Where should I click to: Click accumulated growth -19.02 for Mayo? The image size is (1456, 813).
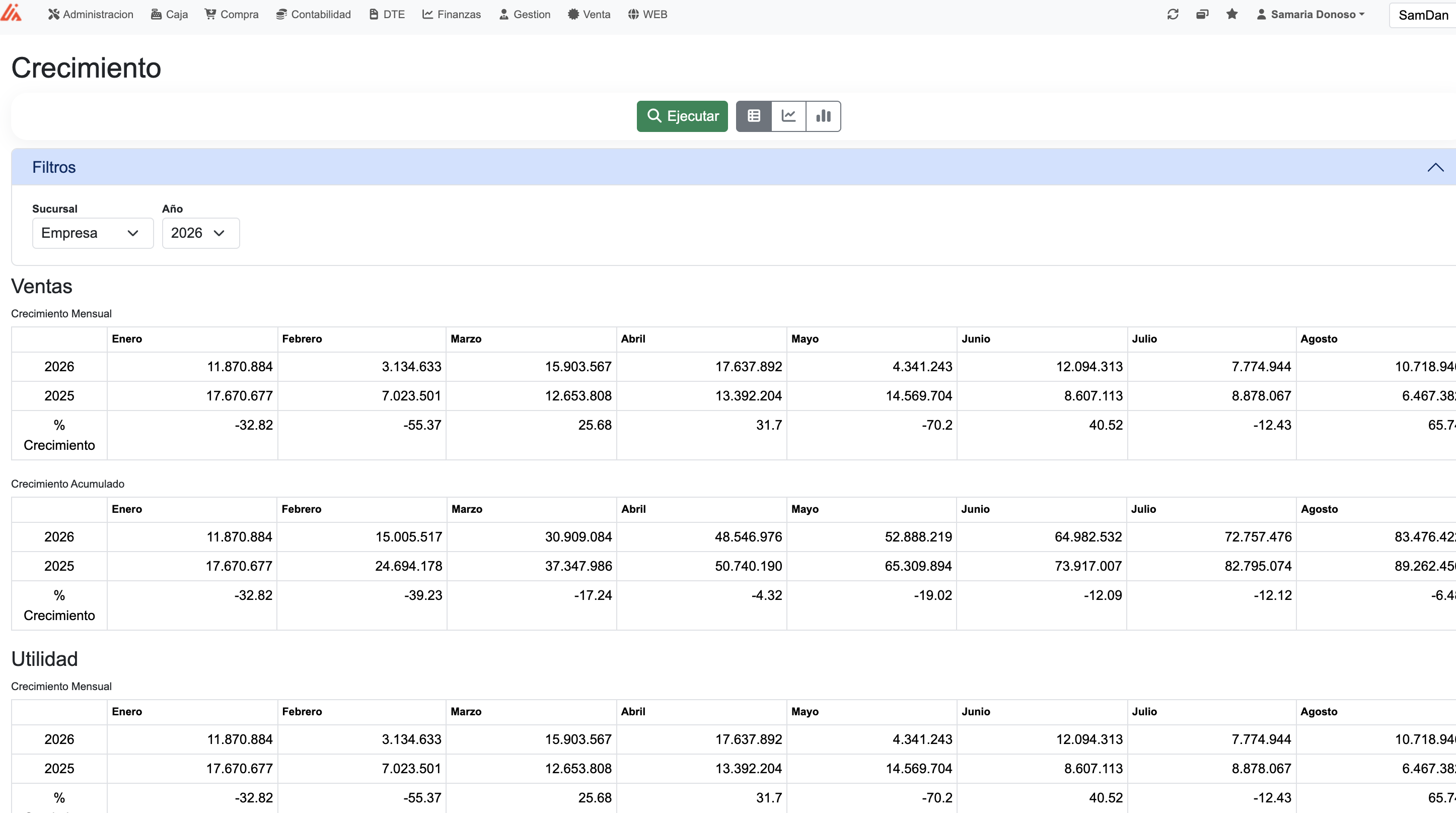[932, 595]
